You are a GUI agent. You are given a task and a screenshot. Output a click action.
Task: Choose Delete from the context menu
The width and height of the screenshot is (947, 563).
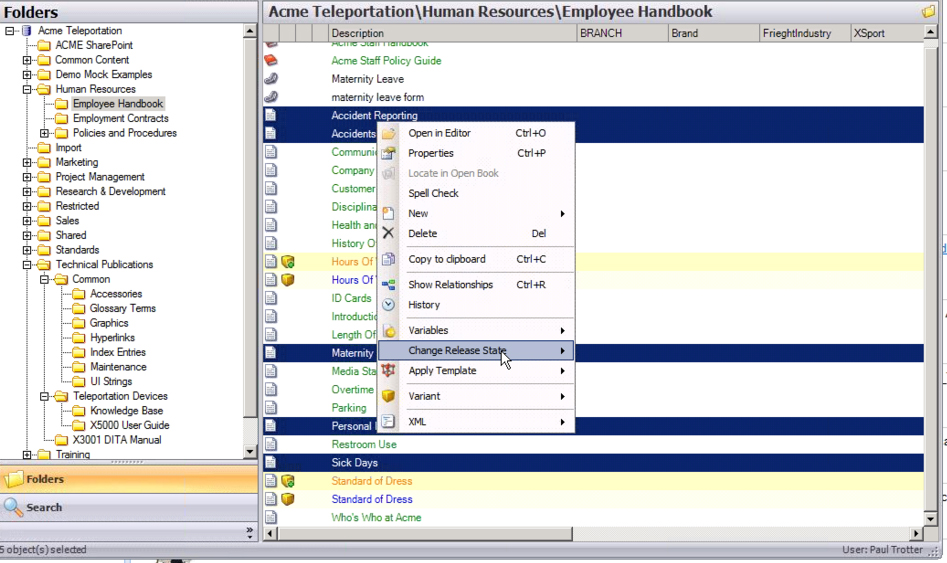(x=476, y=233)
